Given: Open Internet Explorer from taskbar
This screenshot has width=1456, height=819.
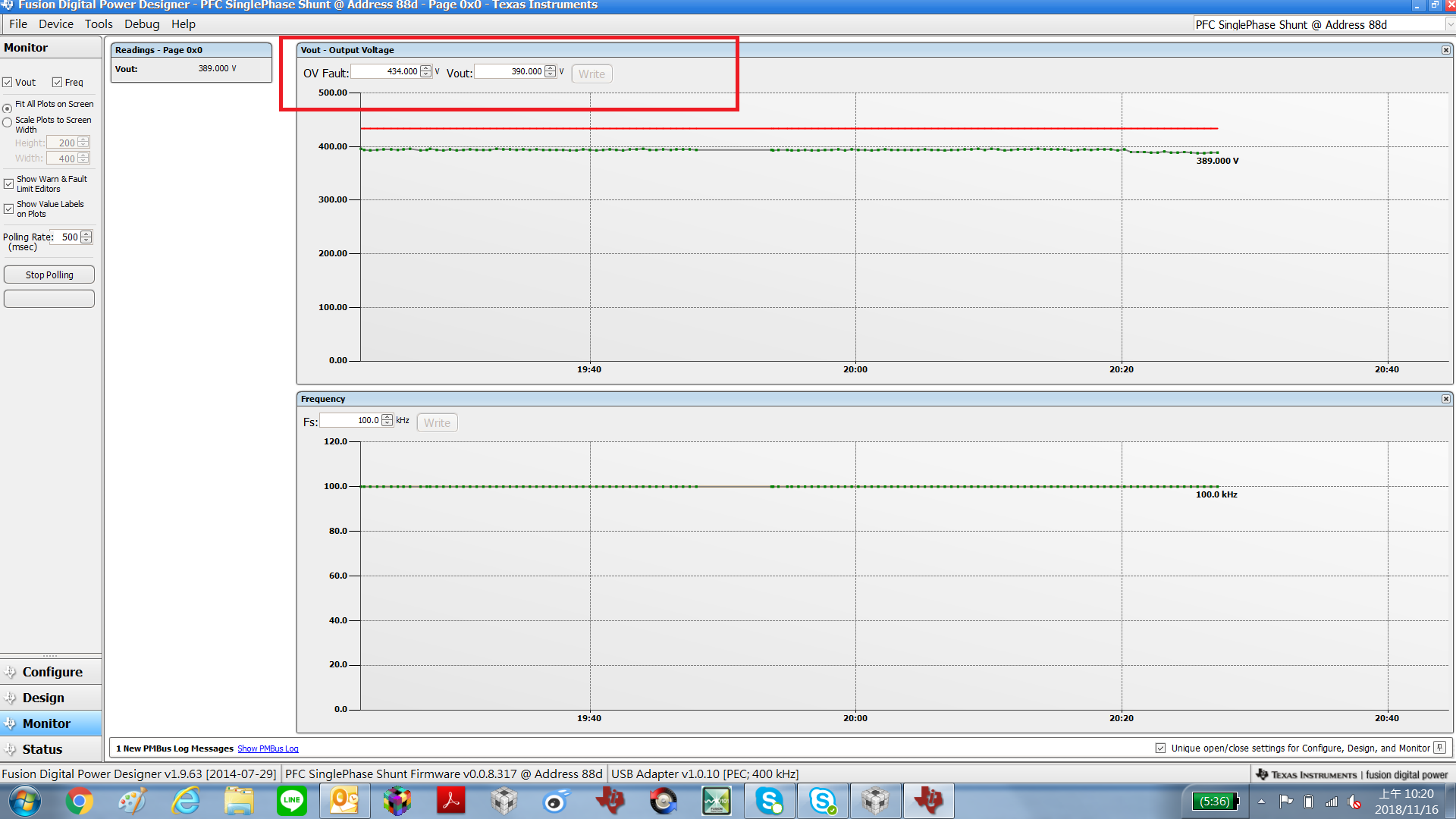Looking at the screenshot, I should click(x=186, y=802).
